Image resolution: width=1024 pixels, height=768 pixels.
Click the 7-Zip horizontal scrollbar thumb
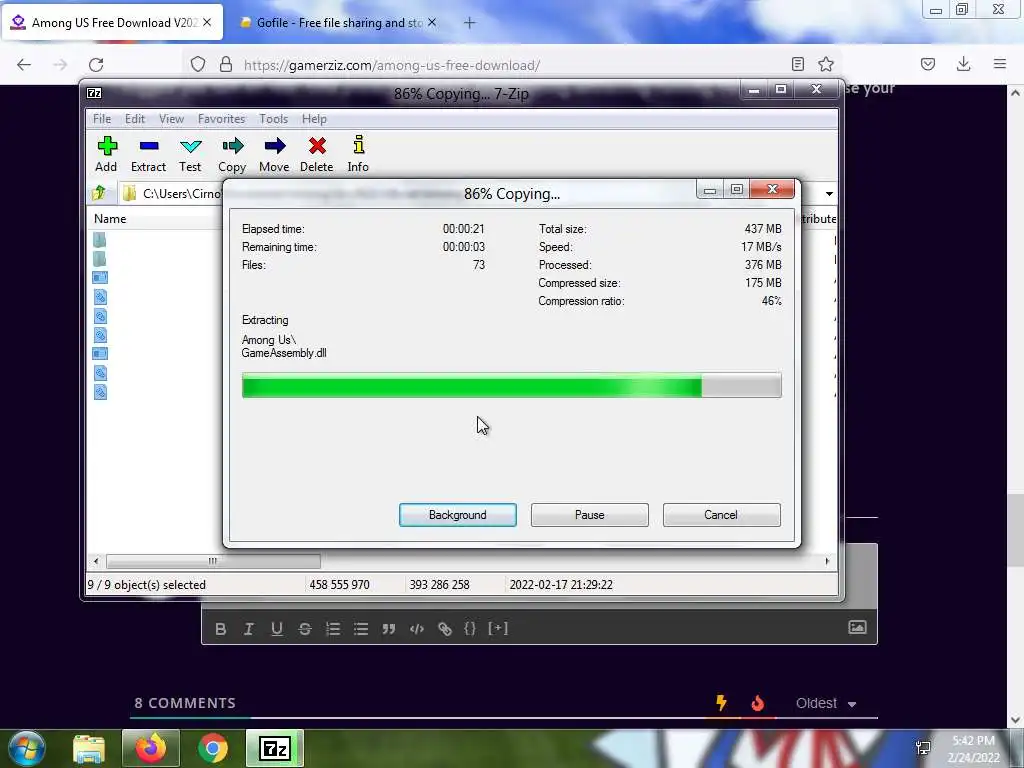click(x=213, y=561)
